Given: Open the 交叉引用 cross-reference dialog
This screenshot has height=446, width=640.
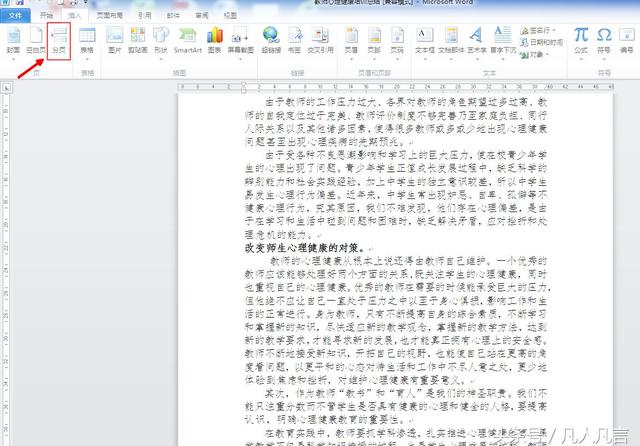Looking at the screenshot, I should click(x=320, y=41).
